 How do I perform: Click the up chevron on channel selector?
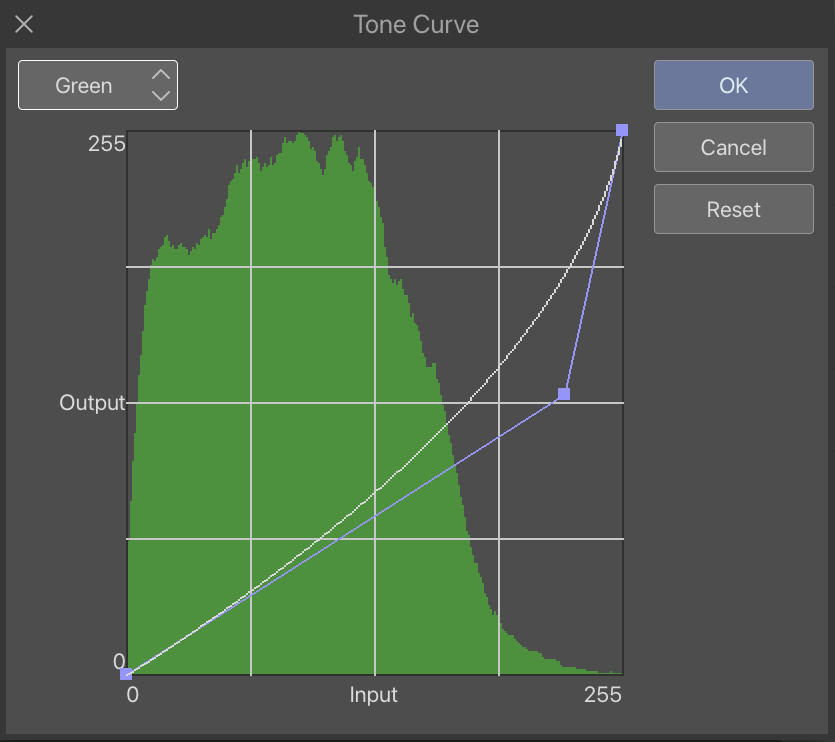(160, 75)
